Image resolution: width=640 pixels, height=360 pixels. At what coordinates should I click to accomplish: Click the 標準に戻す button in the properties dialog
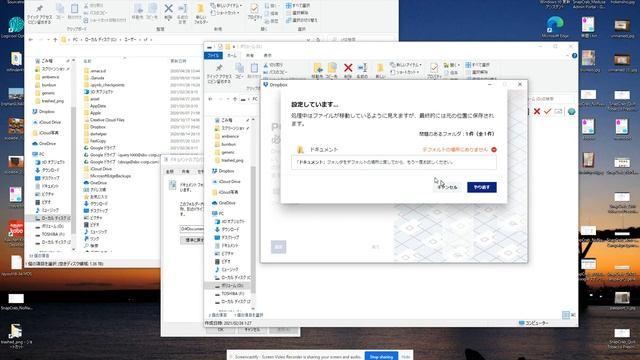(193, 240)
